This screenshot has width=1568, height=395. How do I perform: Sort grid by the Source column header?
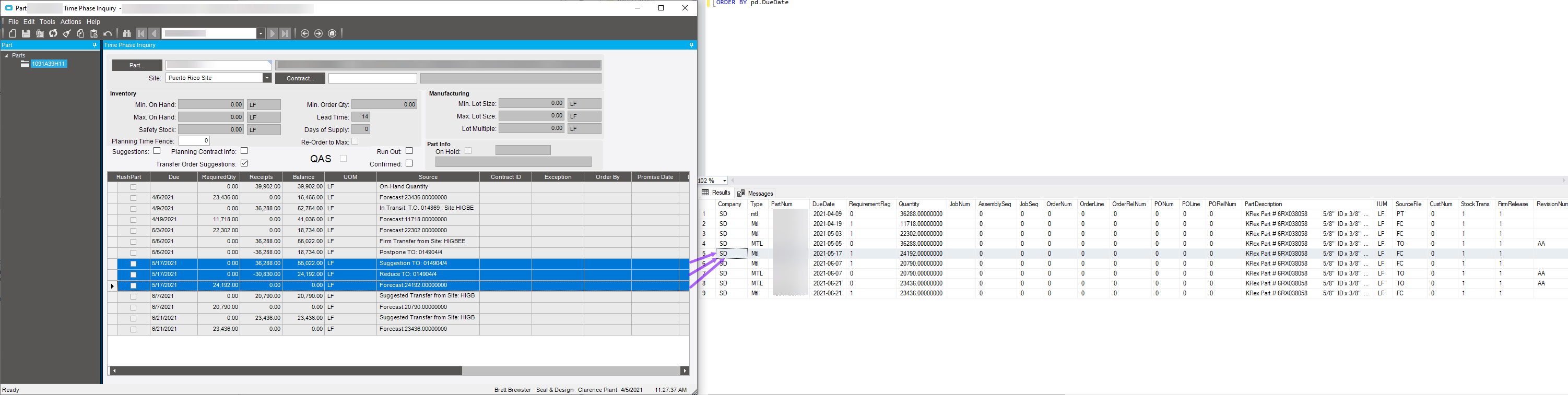pyautogui.click(x=428, y=177)
